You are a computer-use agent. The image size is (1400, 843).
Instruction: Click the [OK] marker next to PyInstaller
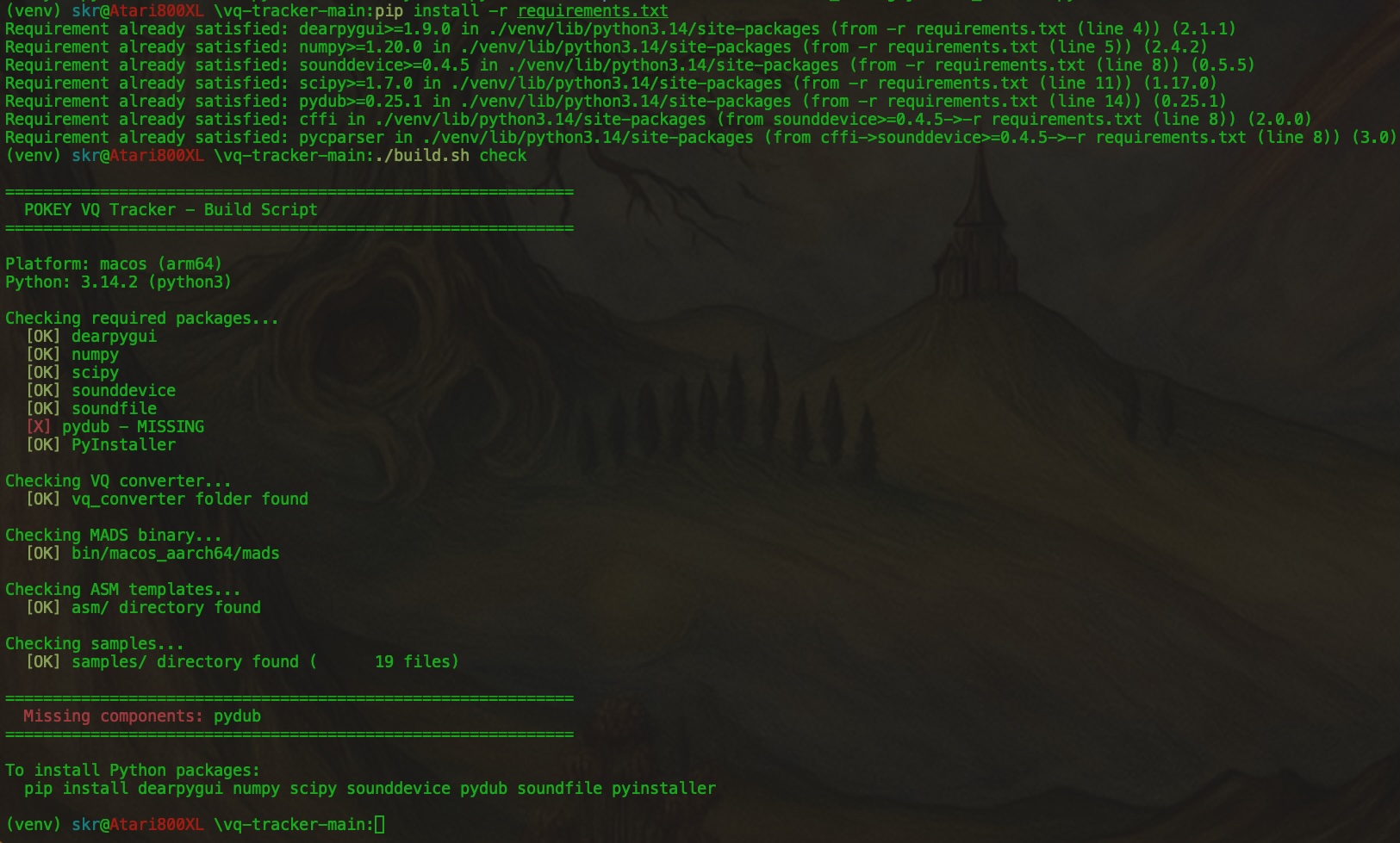click(x=43, y=445)
